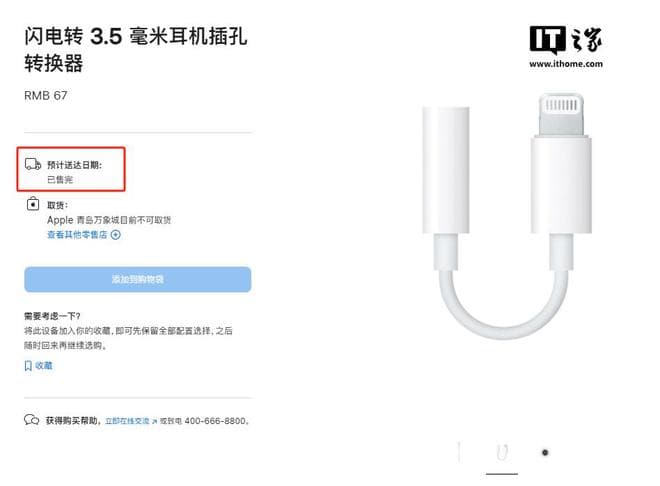
Task: Click the external arrow icon after 立即在线交流
Action: pos(154,421)
